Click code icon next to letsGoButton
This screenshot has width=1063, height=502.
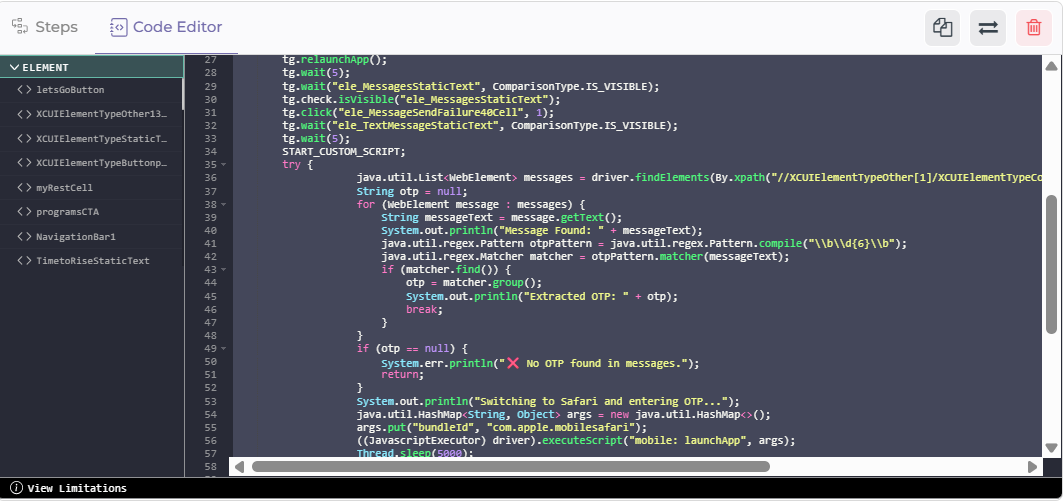pyautogui.click(x=24, y=90)
